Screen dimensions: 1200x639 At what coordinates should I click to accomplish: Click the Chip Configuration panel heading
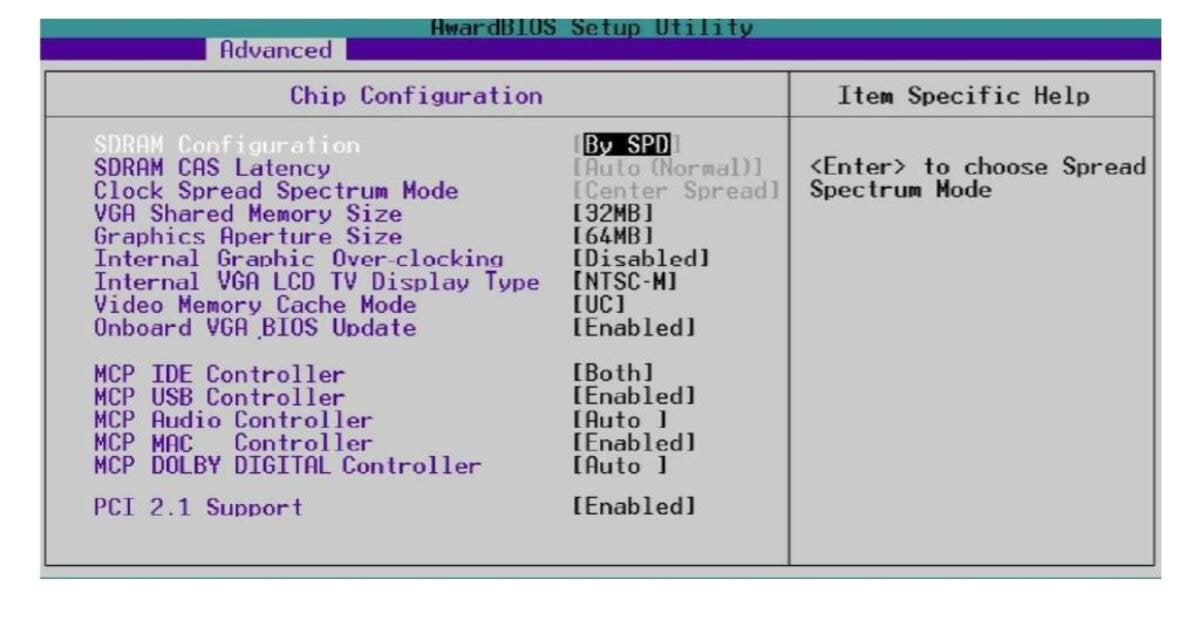pyautogui.click(x=416, y=97)
